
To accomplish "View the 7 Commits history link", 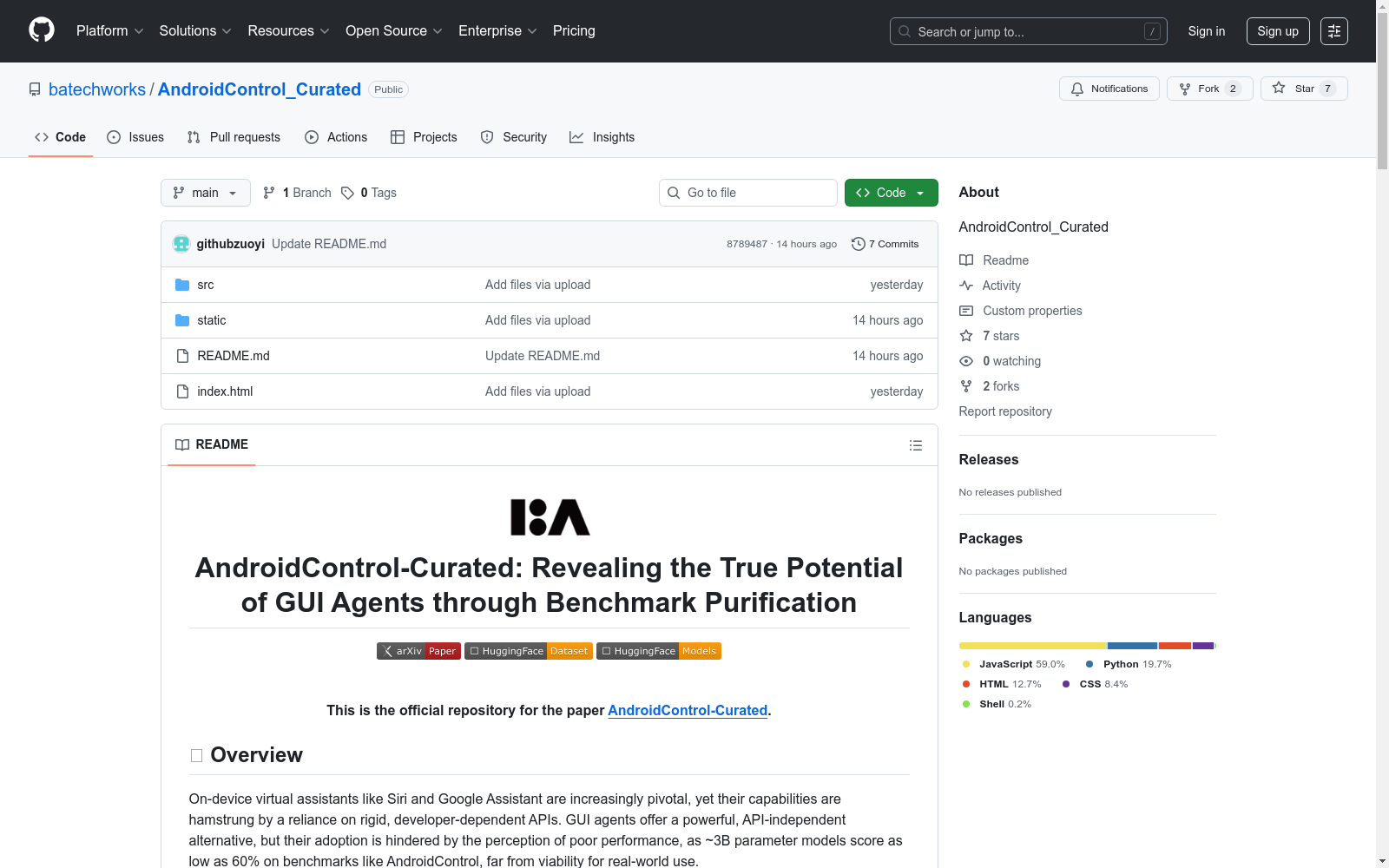I will (885, 244).
